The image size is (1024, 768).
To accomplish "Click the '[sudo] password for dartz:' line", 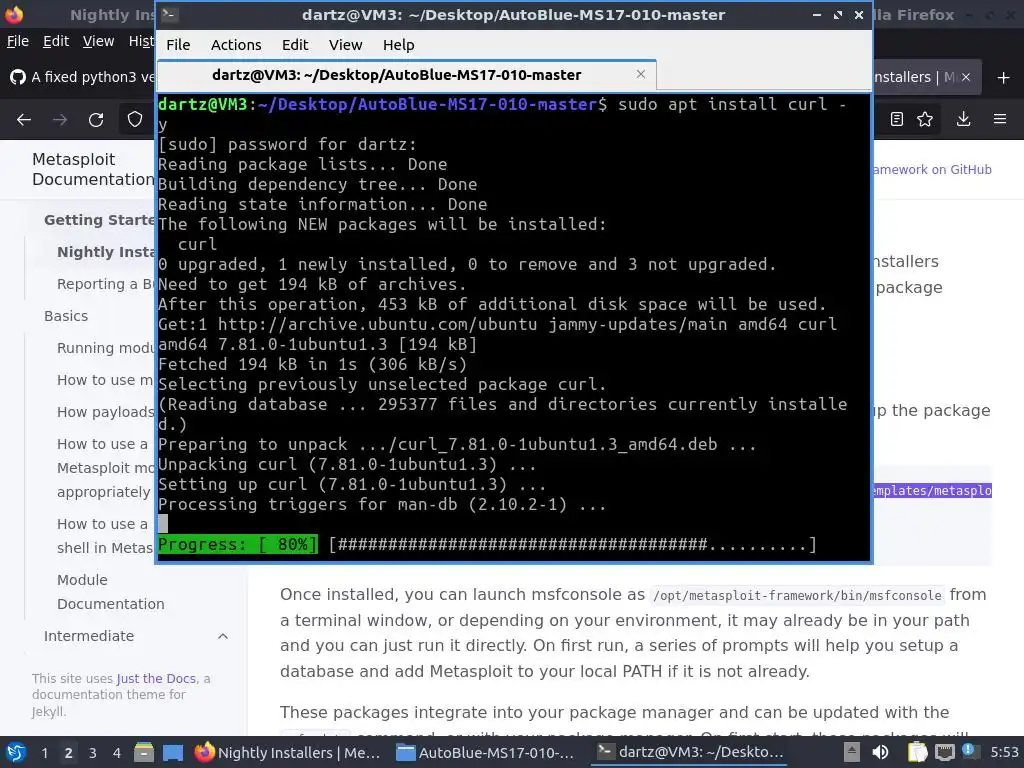I will tap(287, 144).
